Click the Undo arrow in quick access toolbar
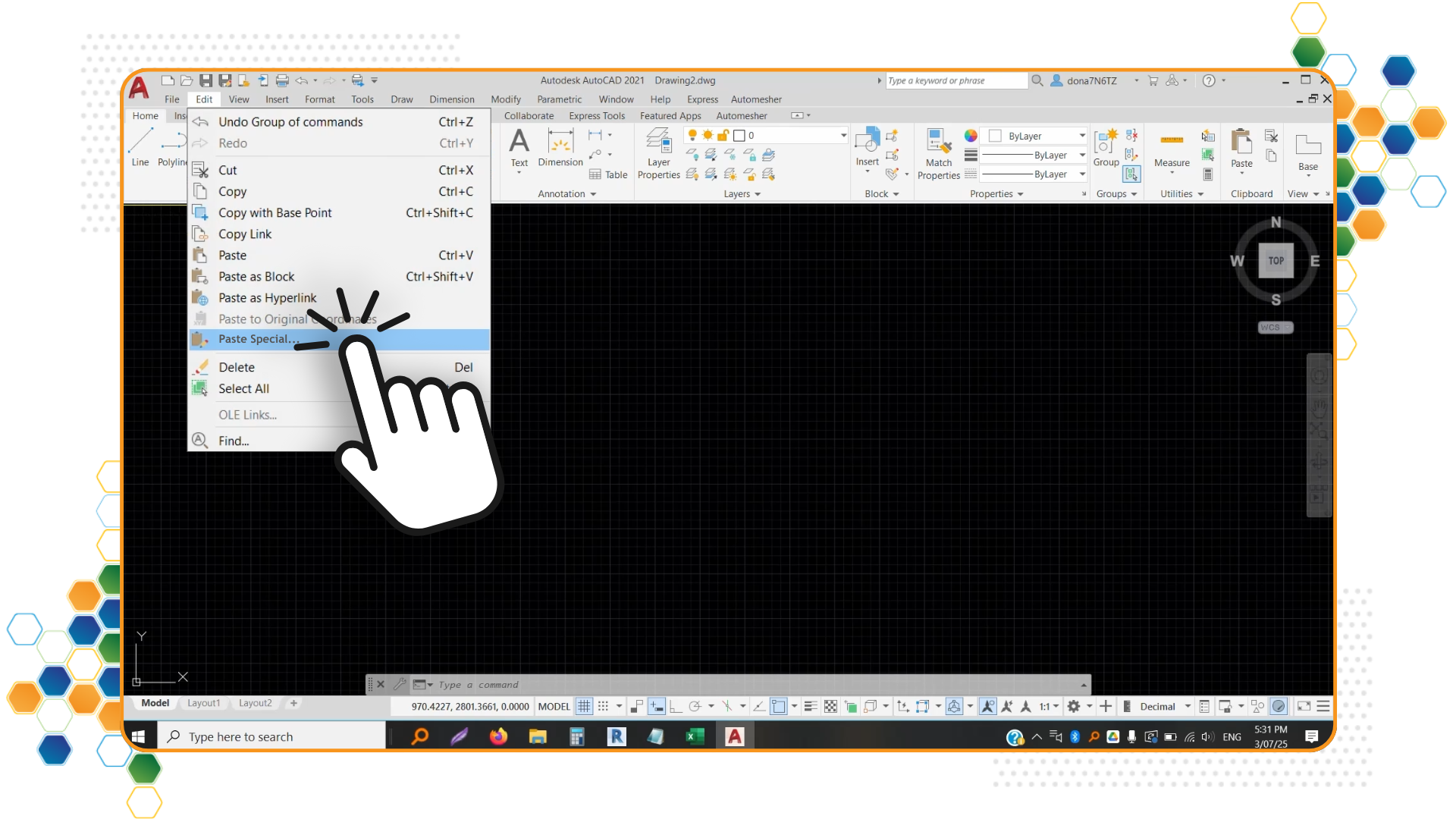 pos(302,80)
